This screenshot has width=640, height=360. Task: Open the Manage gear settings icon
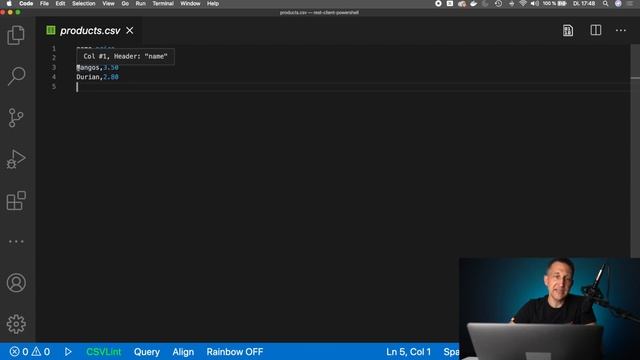pyautogui.click(x=16, y=324)
